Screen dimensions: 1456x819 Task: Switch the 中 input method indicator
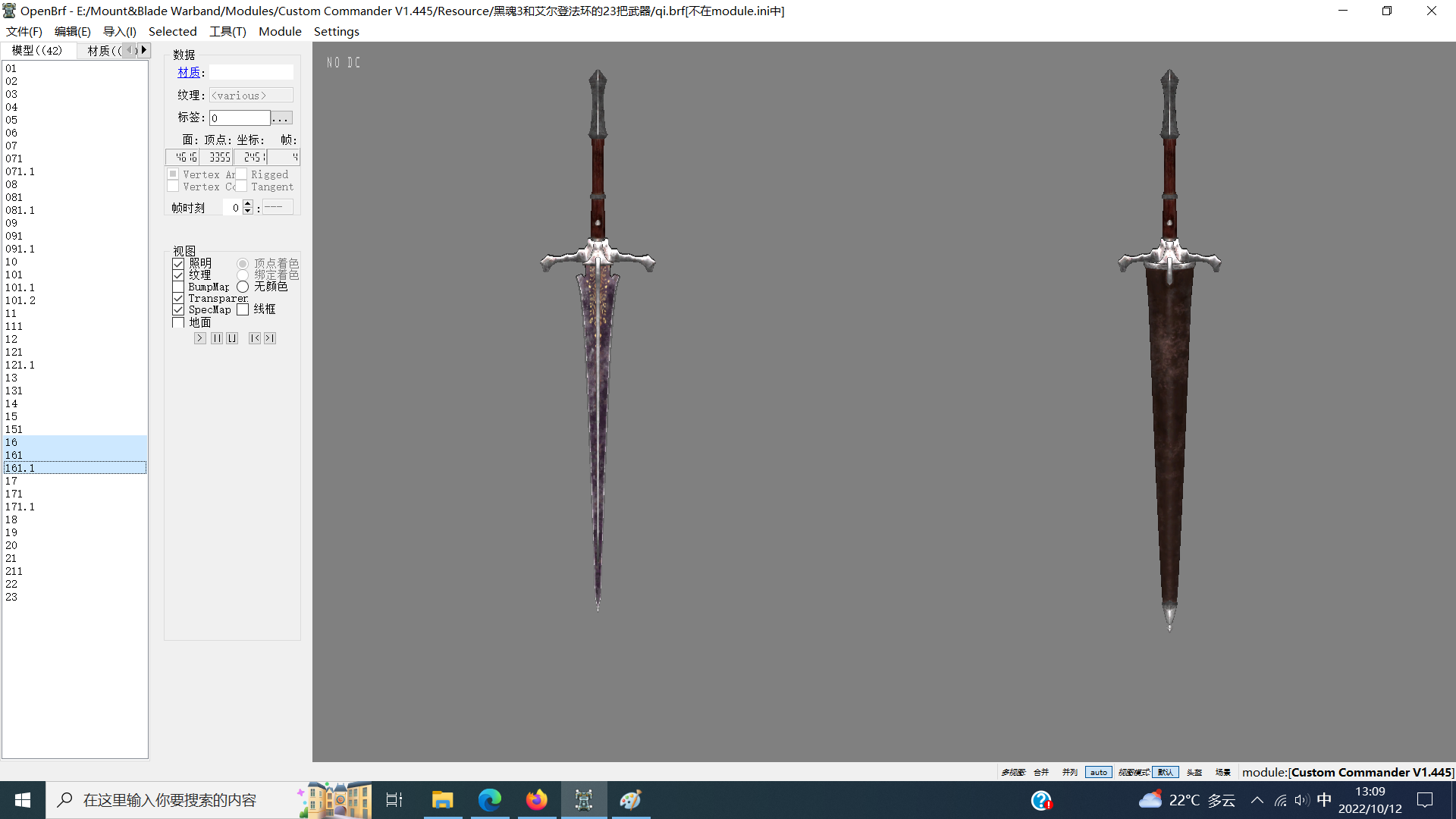click(x=1324, y=800)
